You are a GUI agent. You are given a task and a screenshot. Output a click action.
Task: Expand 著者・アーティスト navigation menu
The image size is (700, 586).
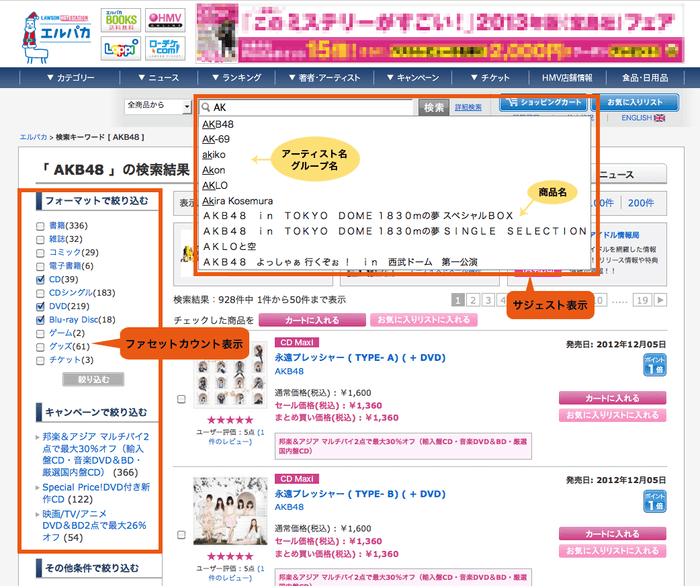pyautogui.click(x=324, y=78)
